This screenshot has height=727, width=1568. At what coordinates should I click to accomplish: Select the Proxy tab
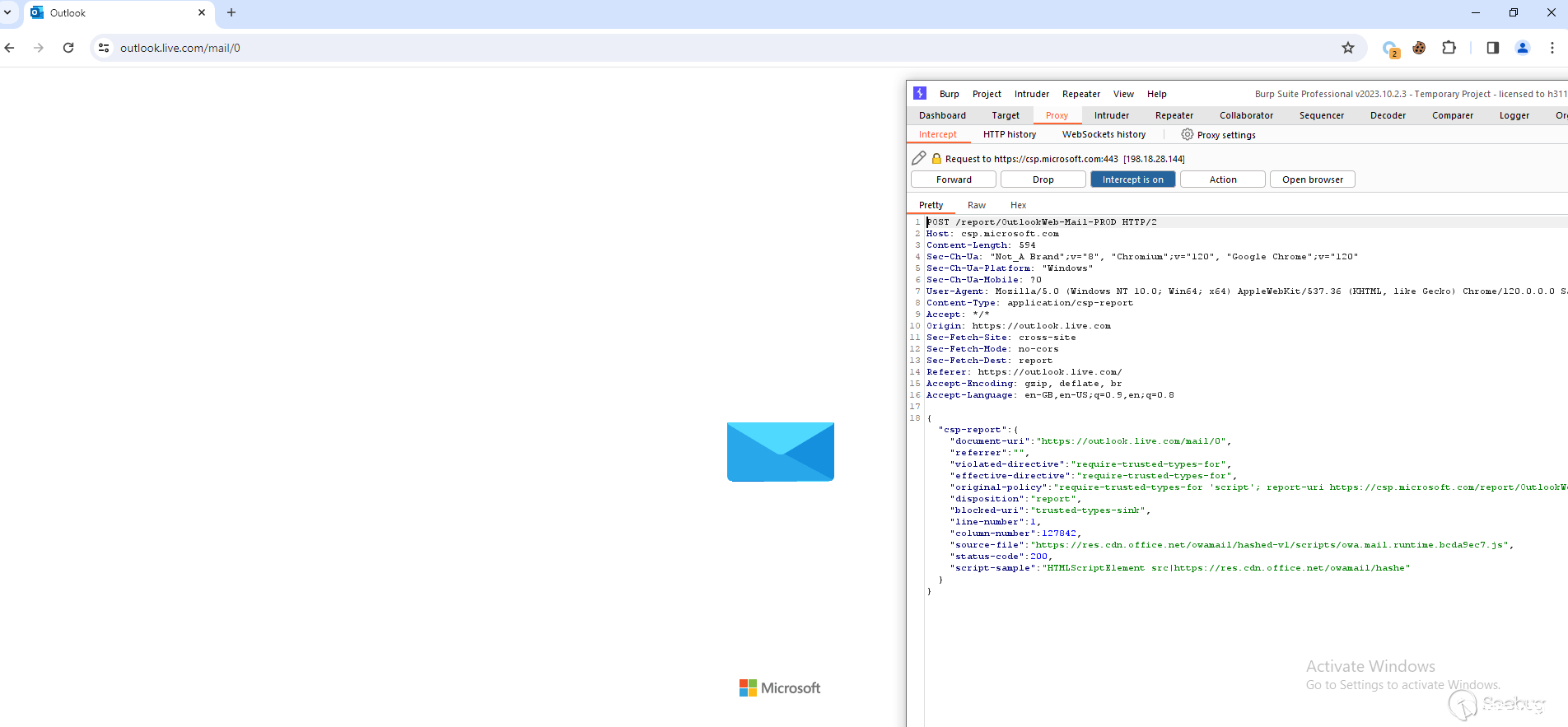click(x=1057, y=115)
